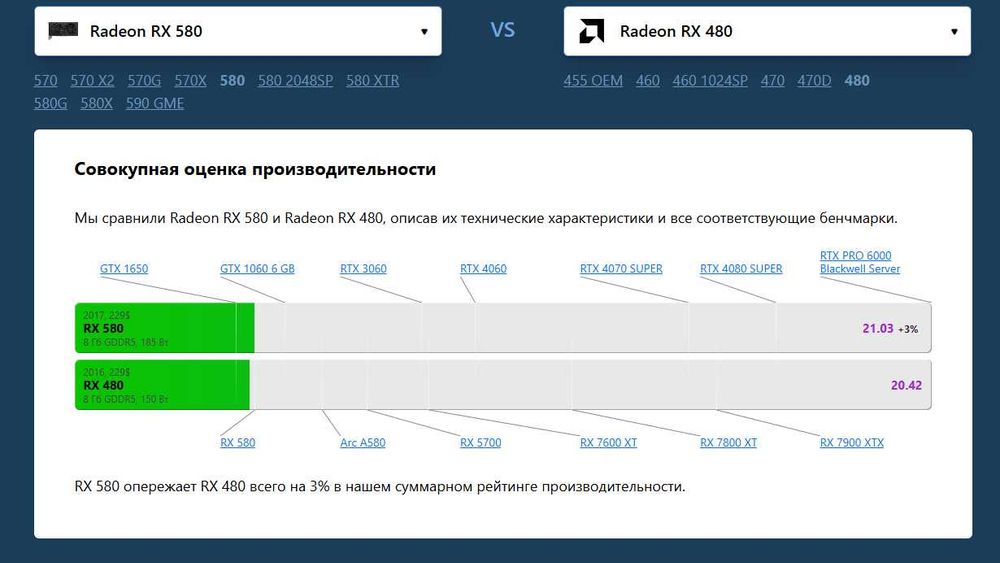Click the RTX 4080 SUPER chart label
Image resolution: width=1000 pixels, height=563 pixels.
[741, 268]
